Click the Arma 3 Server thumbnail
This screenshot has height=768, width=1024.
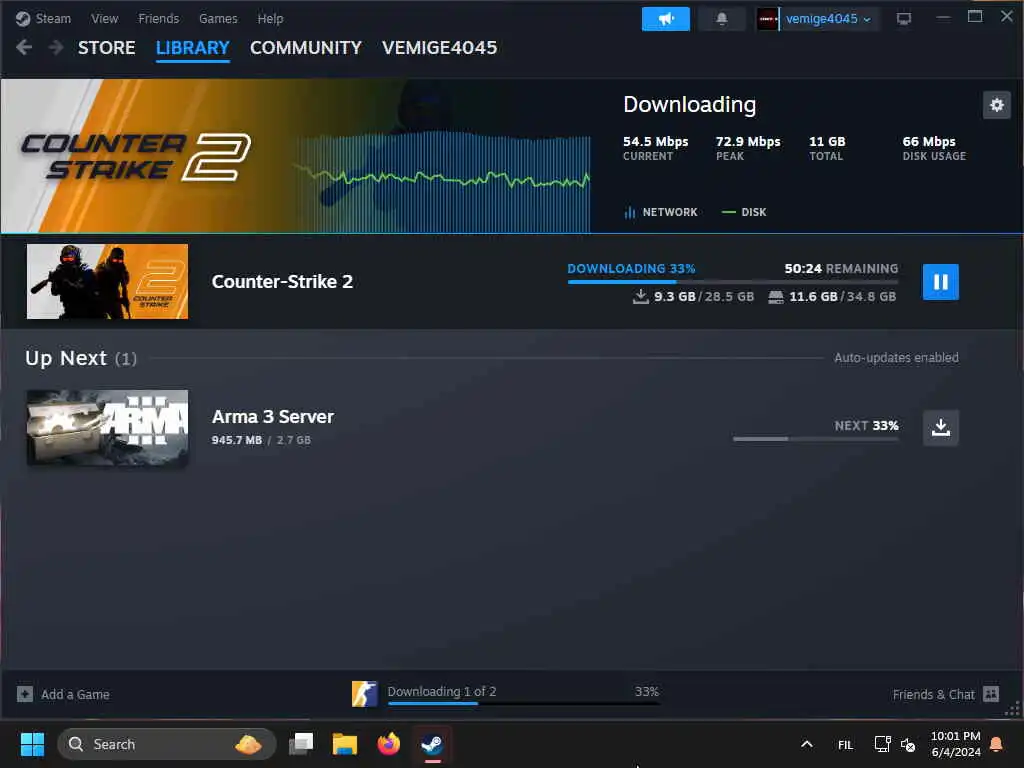(107, 428)
